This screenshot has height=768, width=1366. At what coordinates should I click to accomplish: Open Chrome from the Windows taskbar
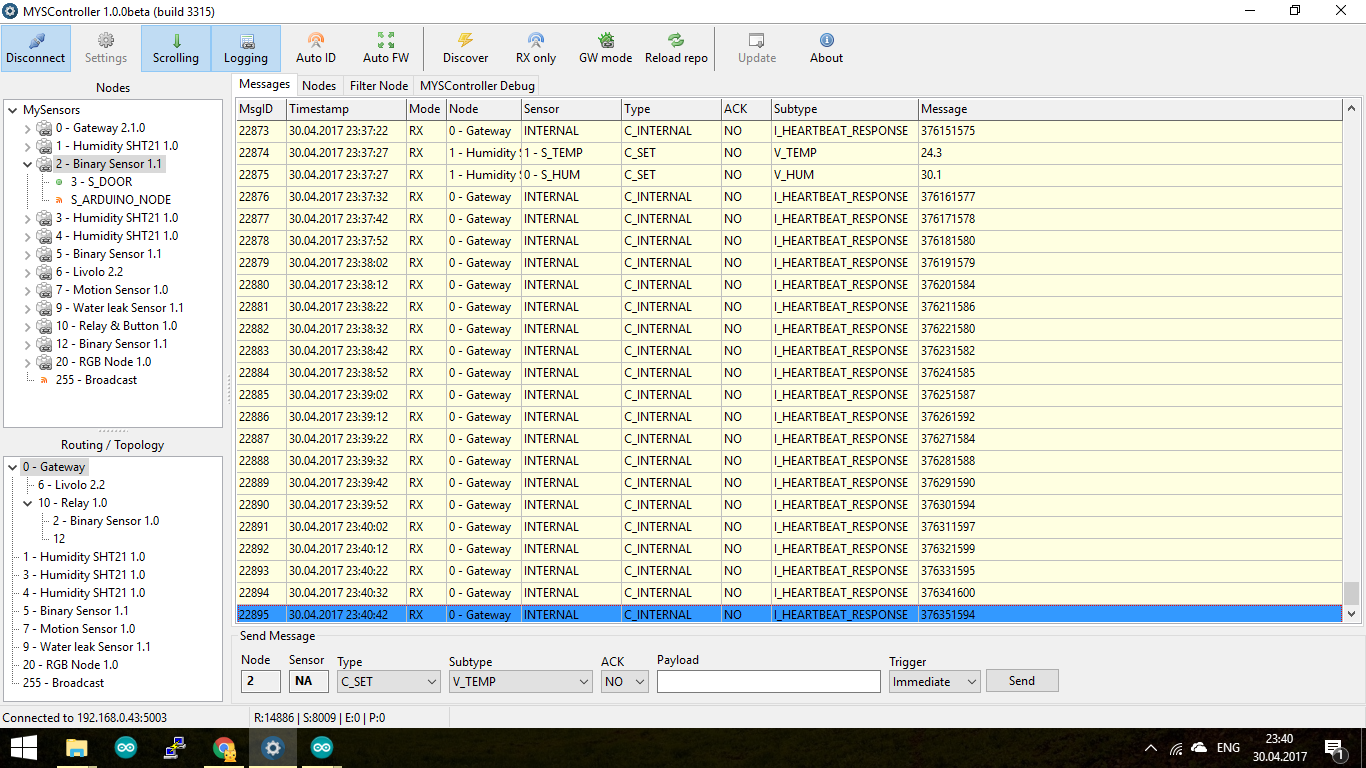(x=224, y=748)
